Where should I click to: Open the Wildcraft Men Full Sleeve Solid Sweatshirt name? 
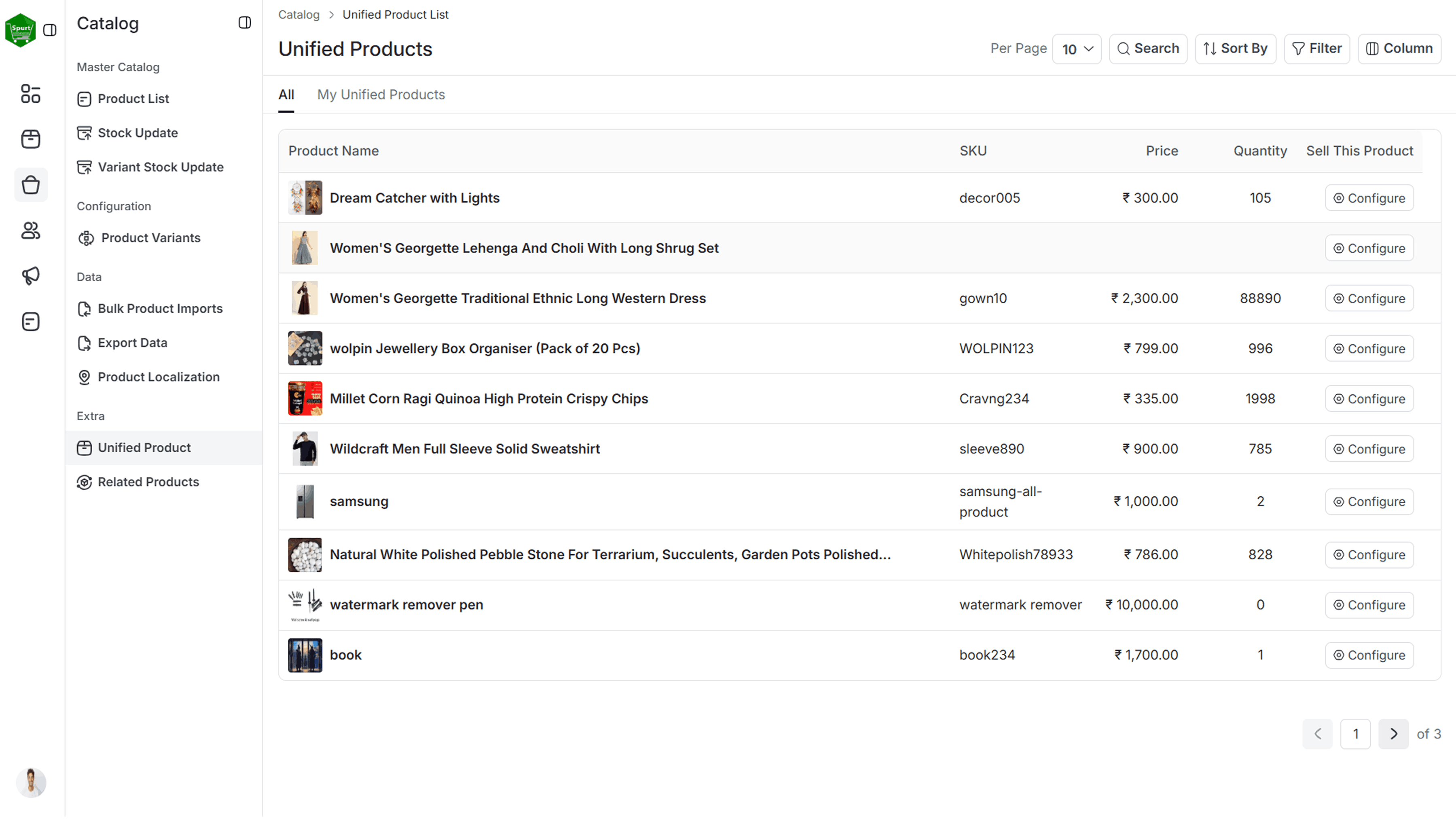coord(465,449)
